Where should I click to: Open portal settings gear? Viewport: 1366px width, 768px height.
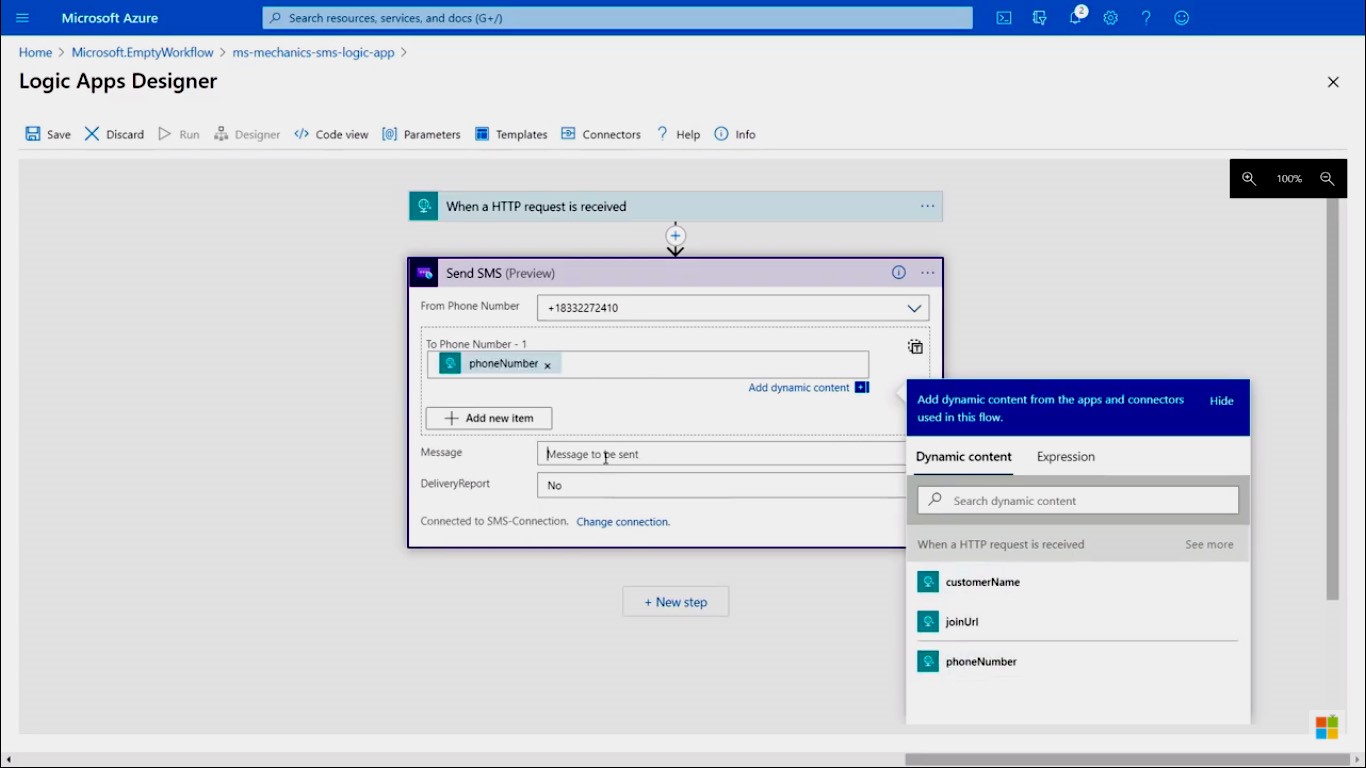pyautogui.click(x=1110, y=18)
